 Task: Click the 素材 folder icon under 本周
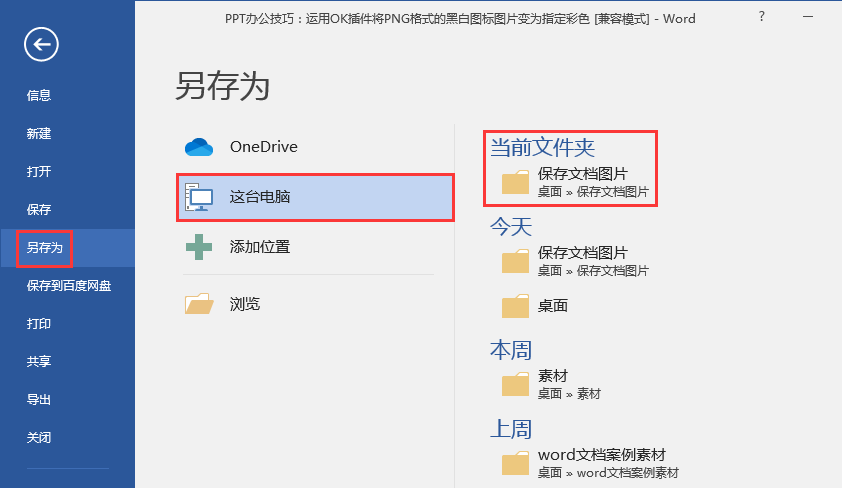click(x=516, y=384)
